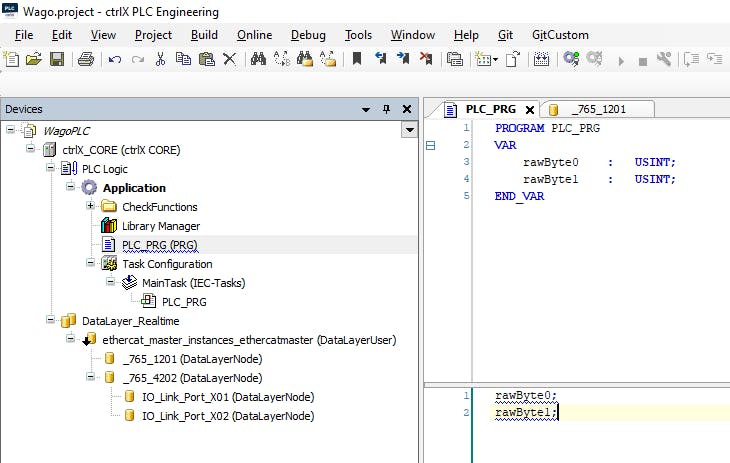Image resolution: width=730 pixels, height=463 pixels.
Task: Click the Start (play) toolbar icon
Action: 621,61
